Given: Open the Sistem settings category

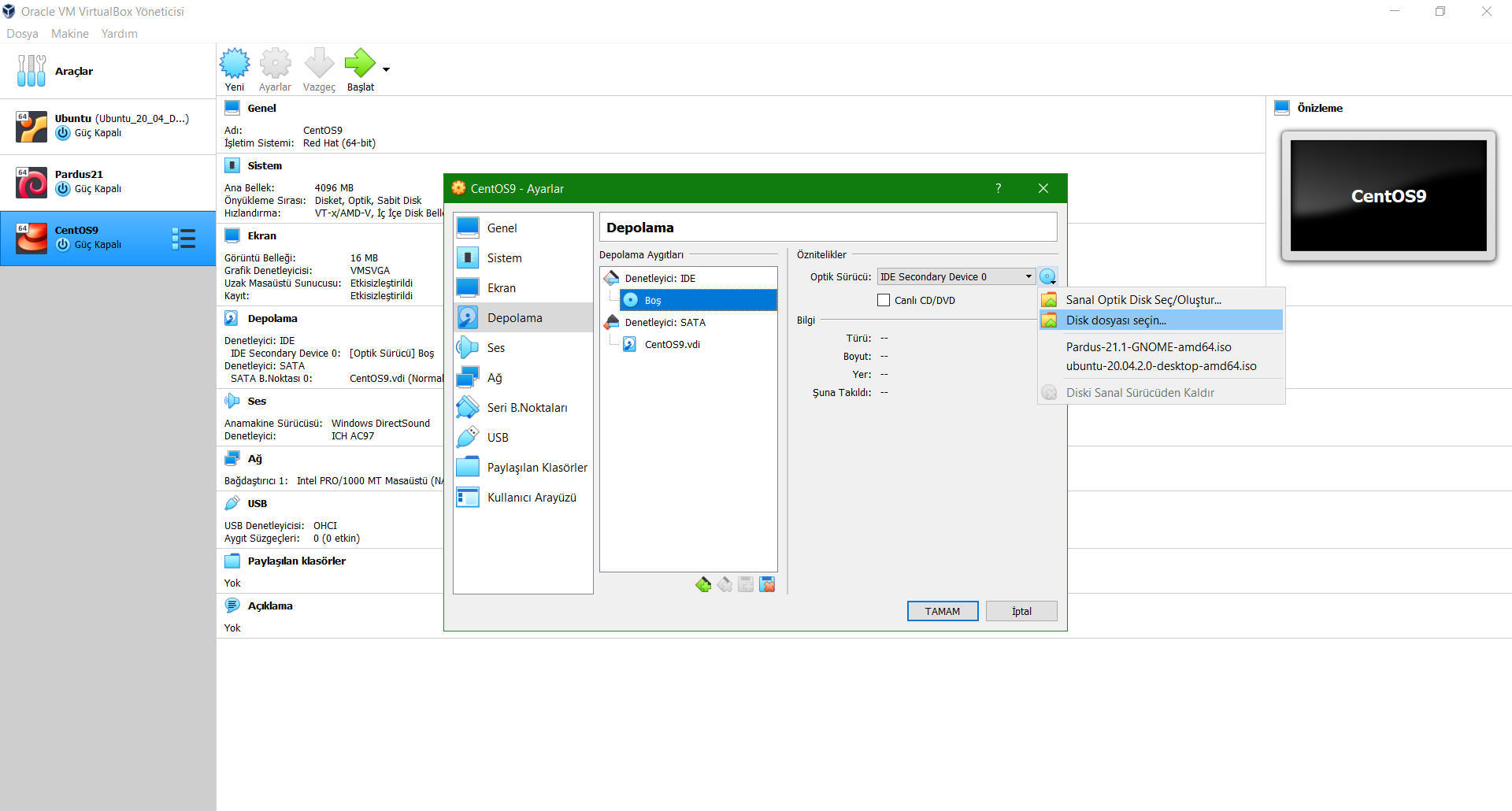Looking at the screenshot, I should coord(523,257).
